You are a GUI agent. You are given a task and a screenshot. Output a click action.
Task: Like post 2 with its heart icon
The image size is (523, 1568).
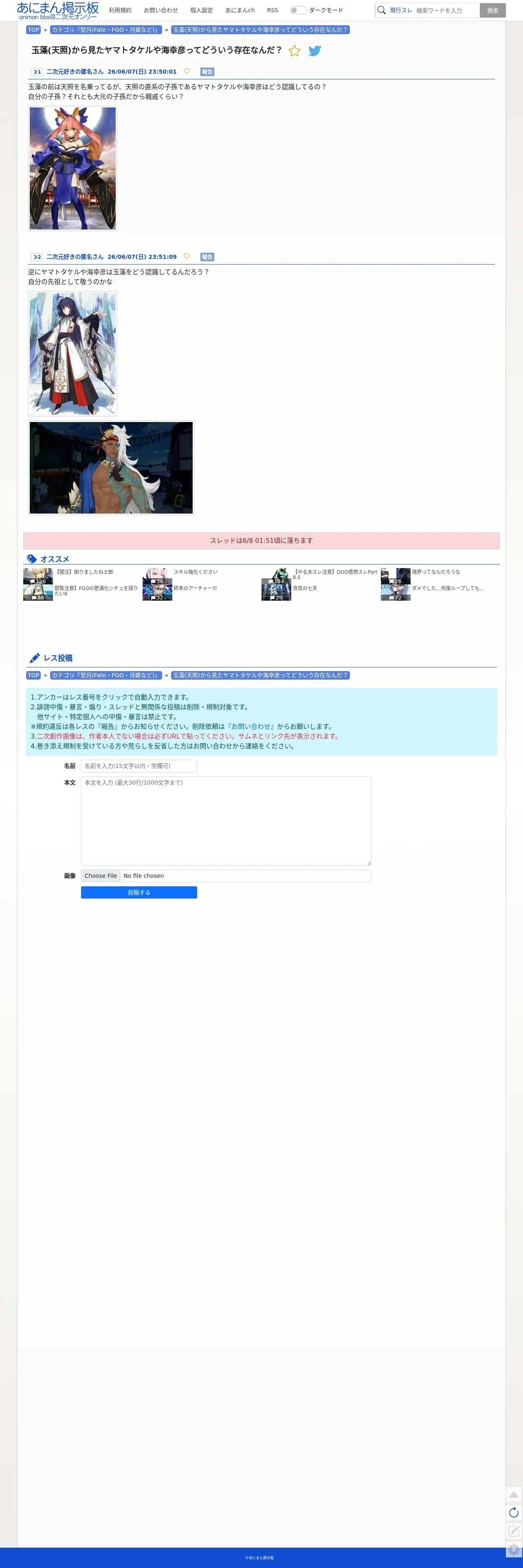[x=187, y=256]
